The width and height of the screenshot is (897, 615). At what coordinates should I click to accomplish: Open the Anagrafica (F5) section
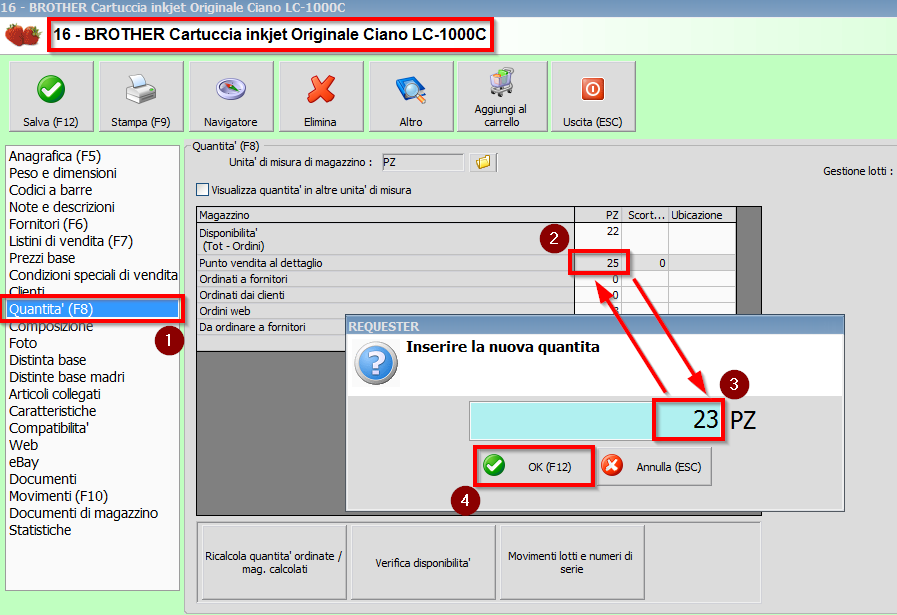pyautogui.click(x=55, y=156)
